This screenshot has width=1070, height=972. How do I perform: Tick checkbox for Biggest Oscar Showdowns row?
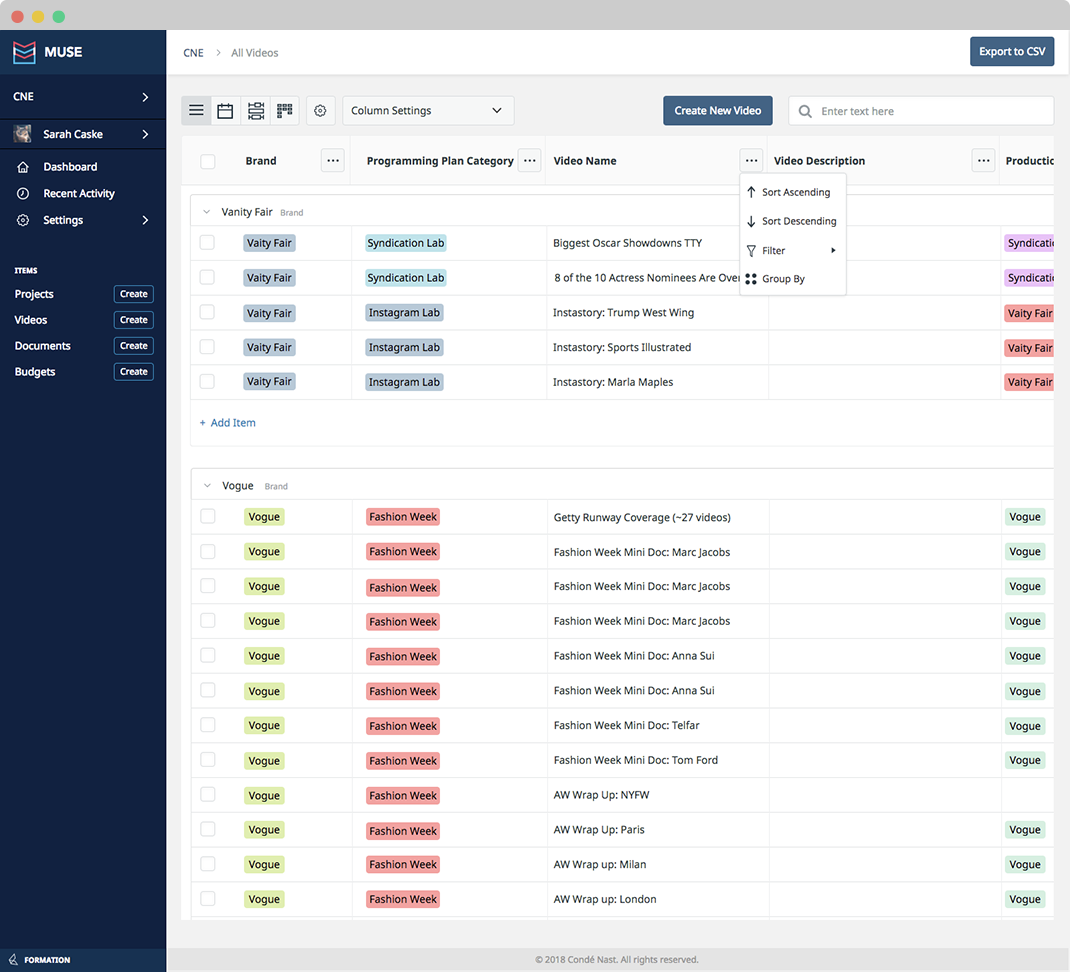coord(207,243)
